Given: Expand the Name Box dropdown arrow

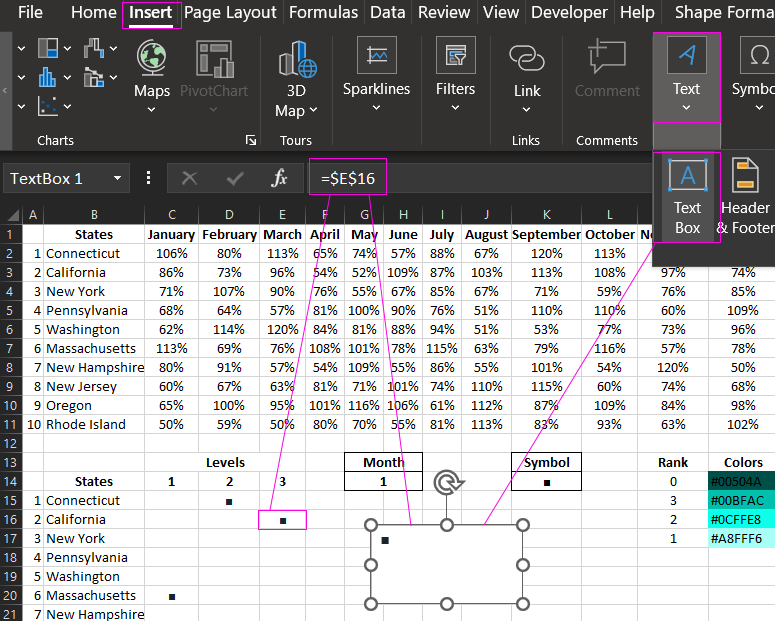Looking at the screenshot, I should pyautogui.click(x=118, y=178).
